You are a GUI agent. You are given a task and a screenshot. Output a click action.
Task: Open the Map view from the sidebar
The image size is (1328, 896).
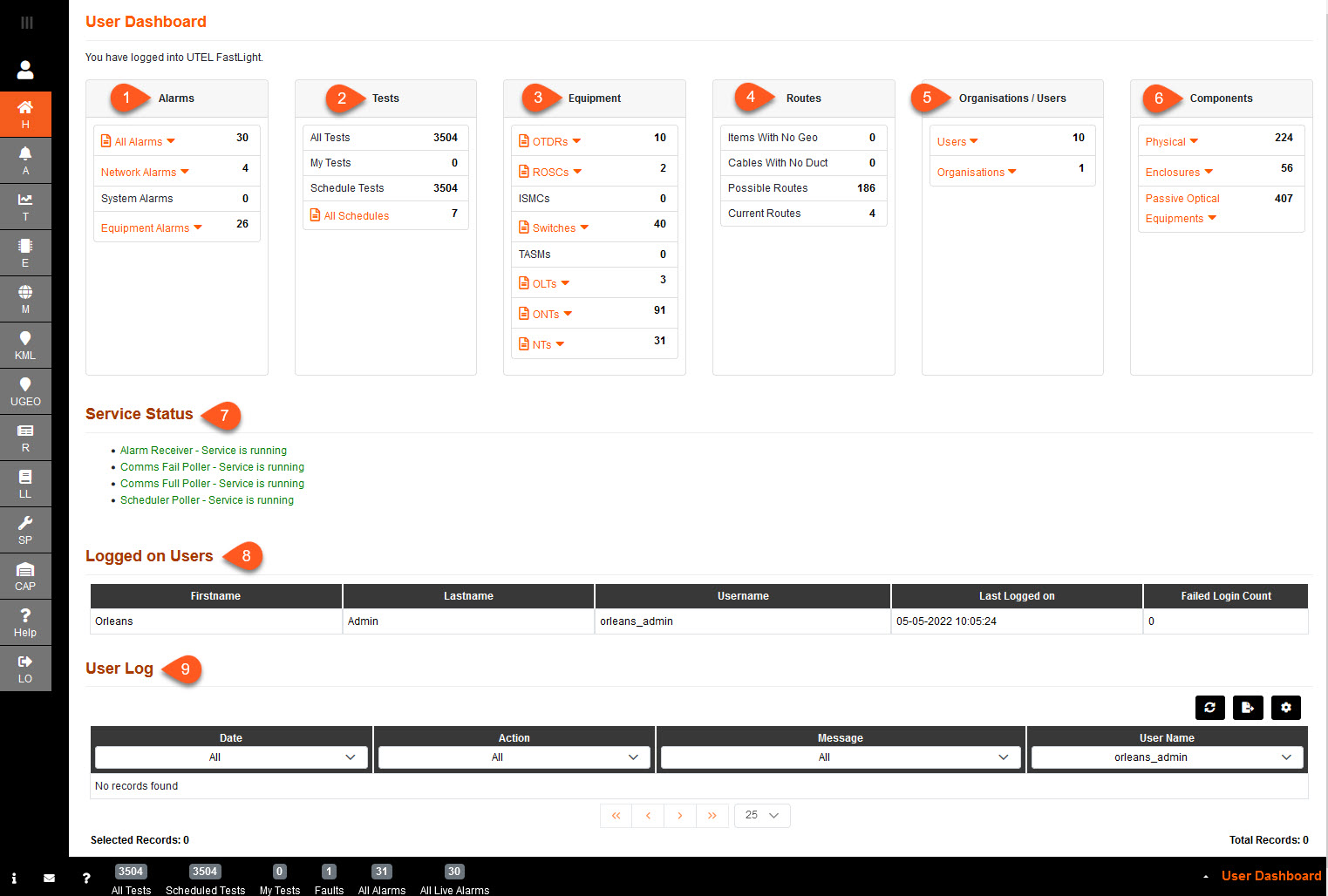25,298
